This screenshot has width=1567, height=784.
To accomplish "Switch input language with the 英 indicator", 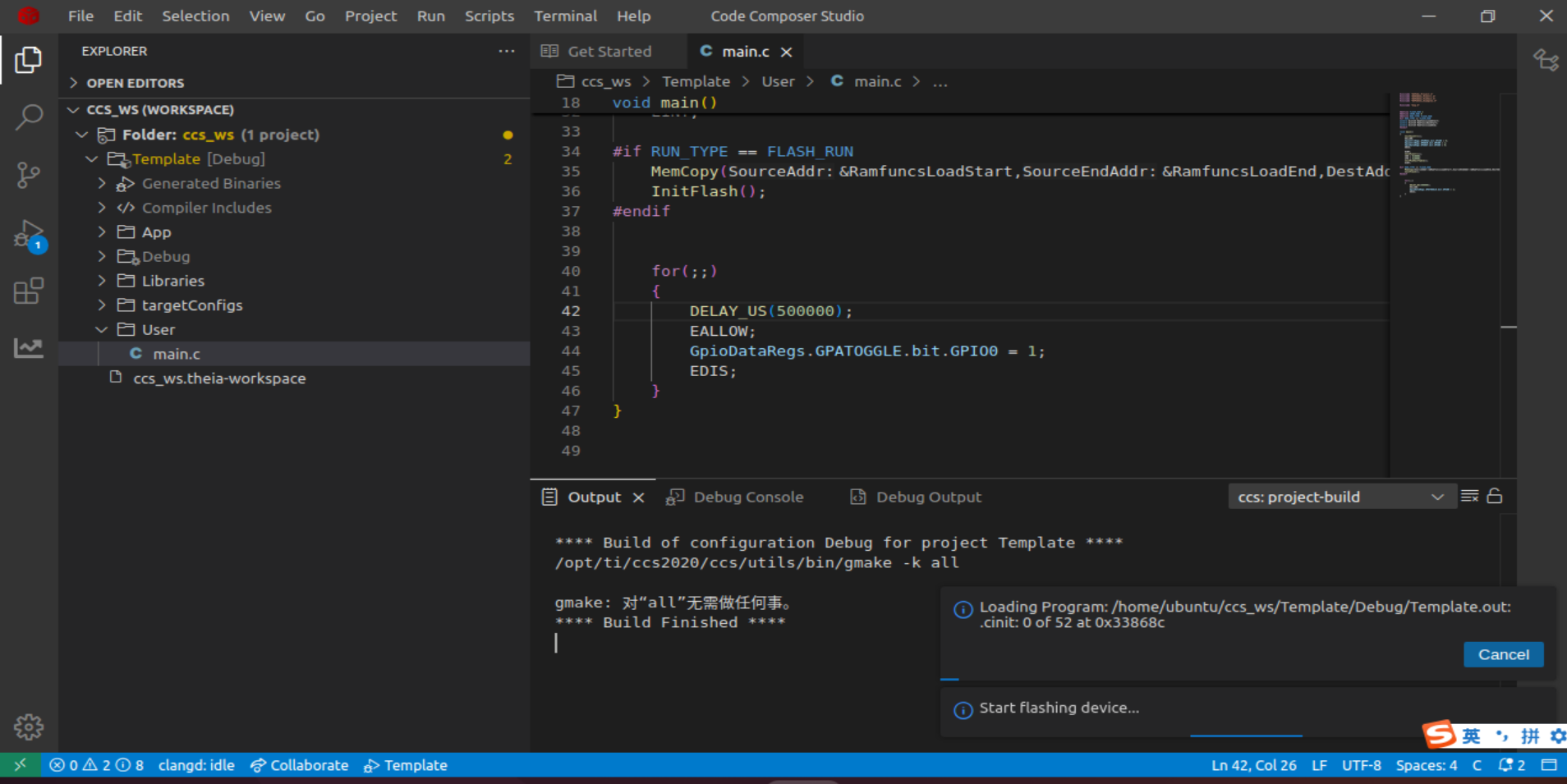I will pos(1471,736).
